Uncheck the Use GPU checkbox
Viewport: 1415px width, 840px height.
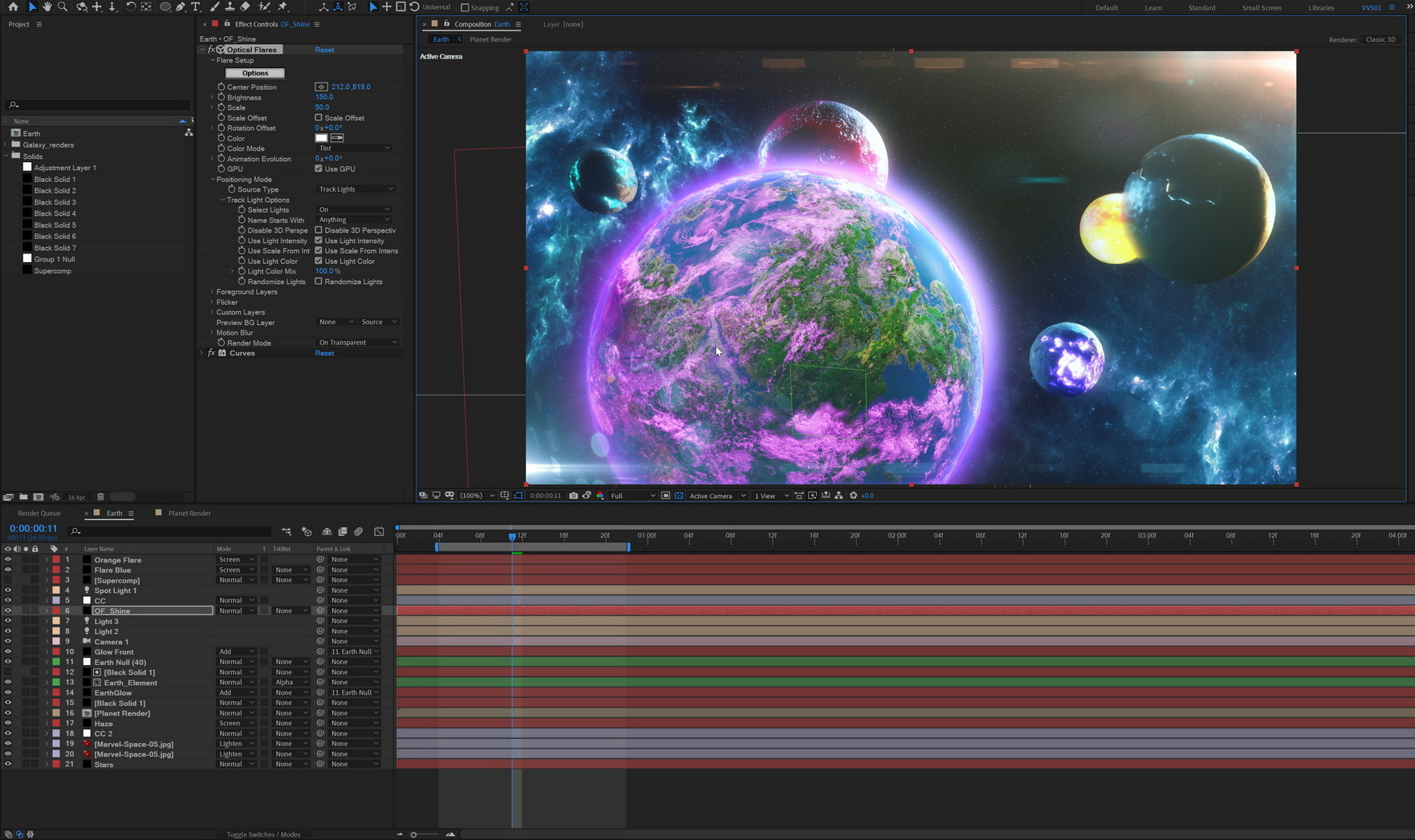[x=319, y=168]
